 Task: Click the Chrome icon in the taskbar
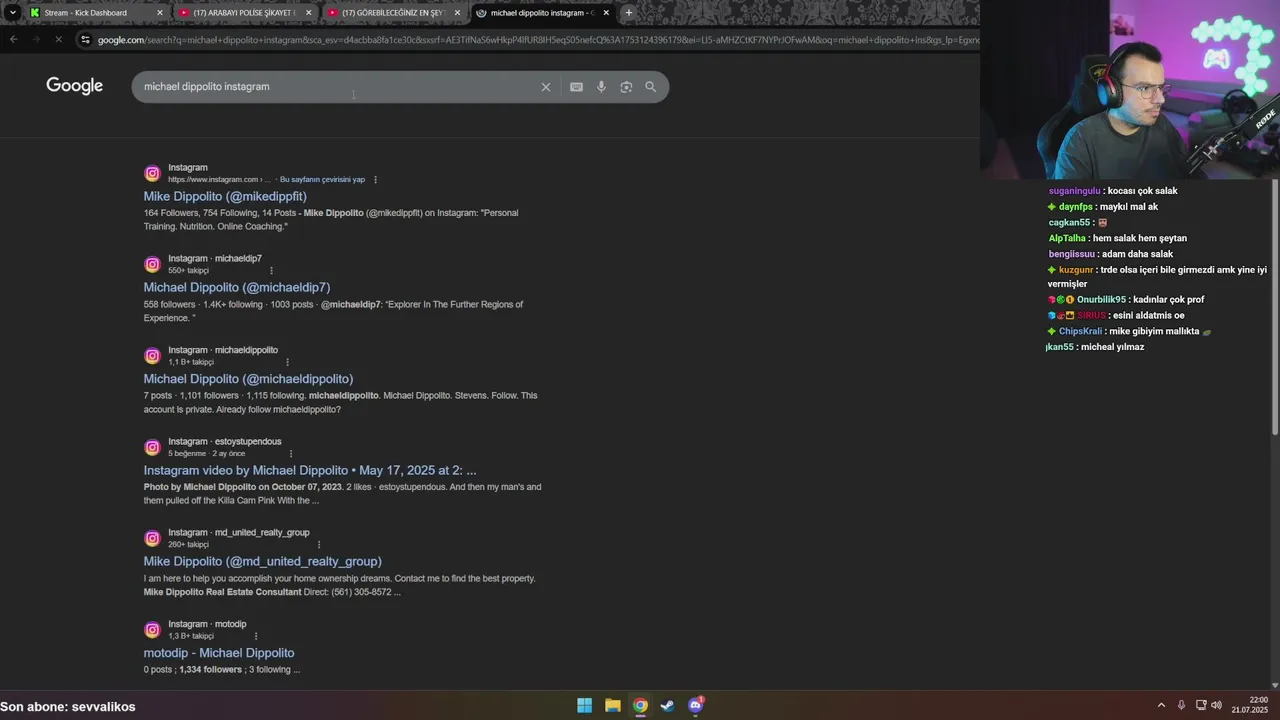[x=640, y=705]
